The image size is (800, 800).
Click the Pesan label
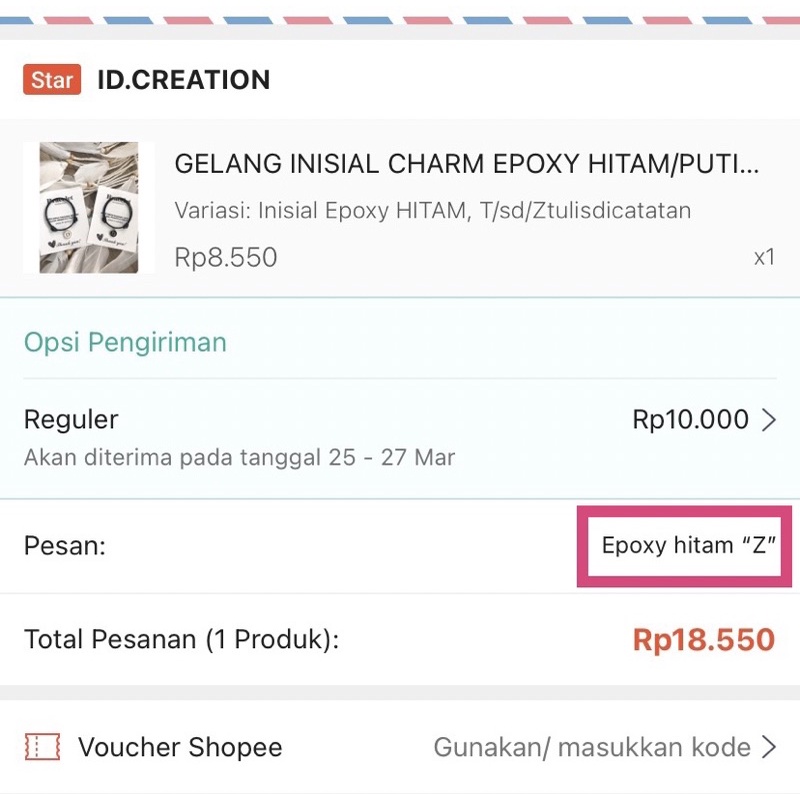click(64, 546)
